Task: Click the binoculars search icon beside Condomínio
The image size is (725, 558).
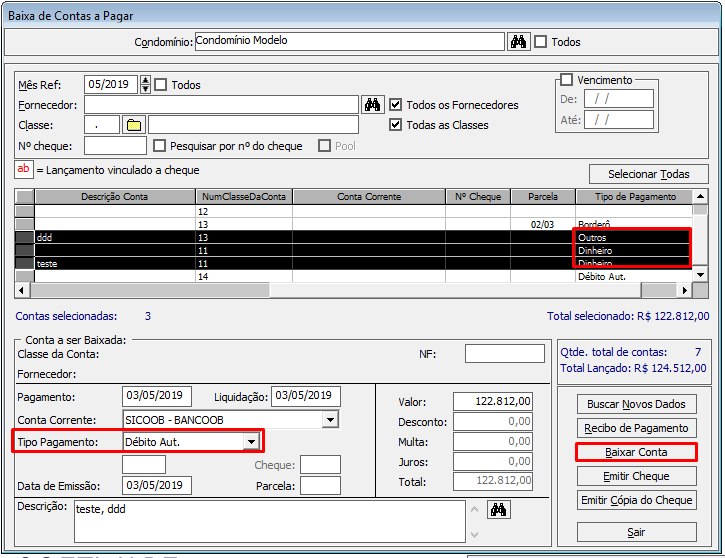Action: tap(519, 42)
